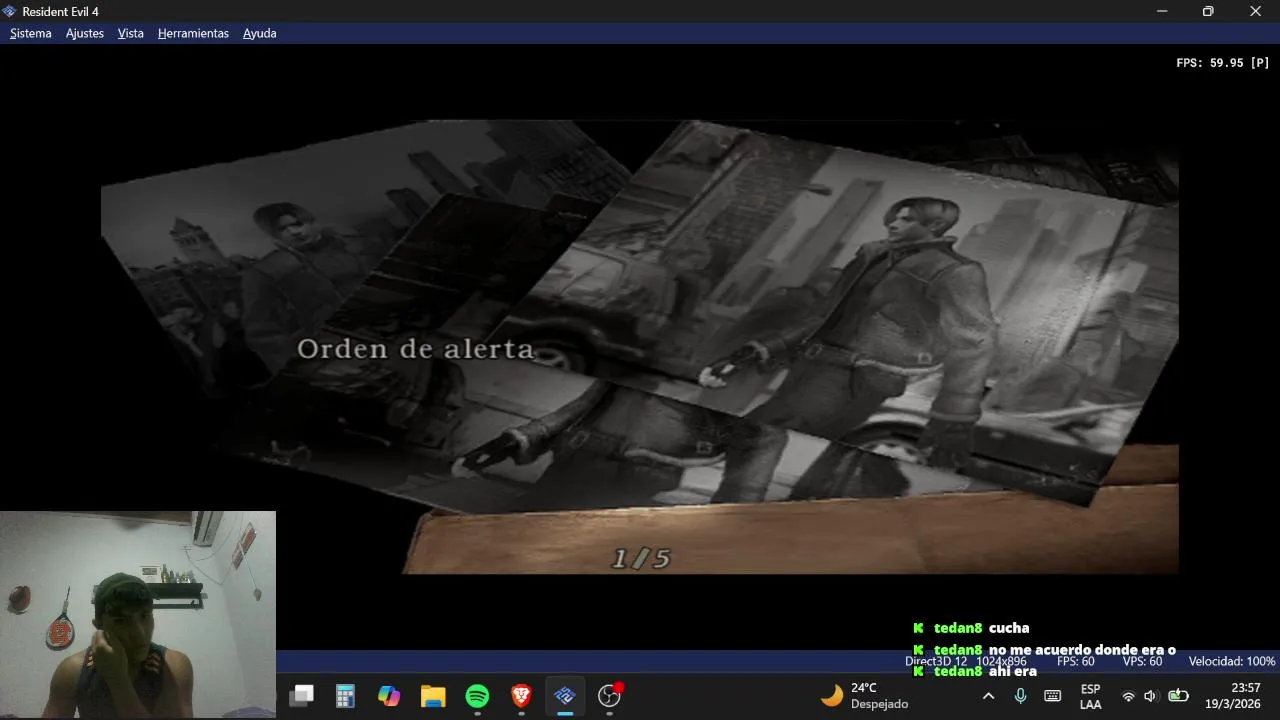1280x720 pixels.
Task: Open the Vista menu
Action: [x=131, y=33]
